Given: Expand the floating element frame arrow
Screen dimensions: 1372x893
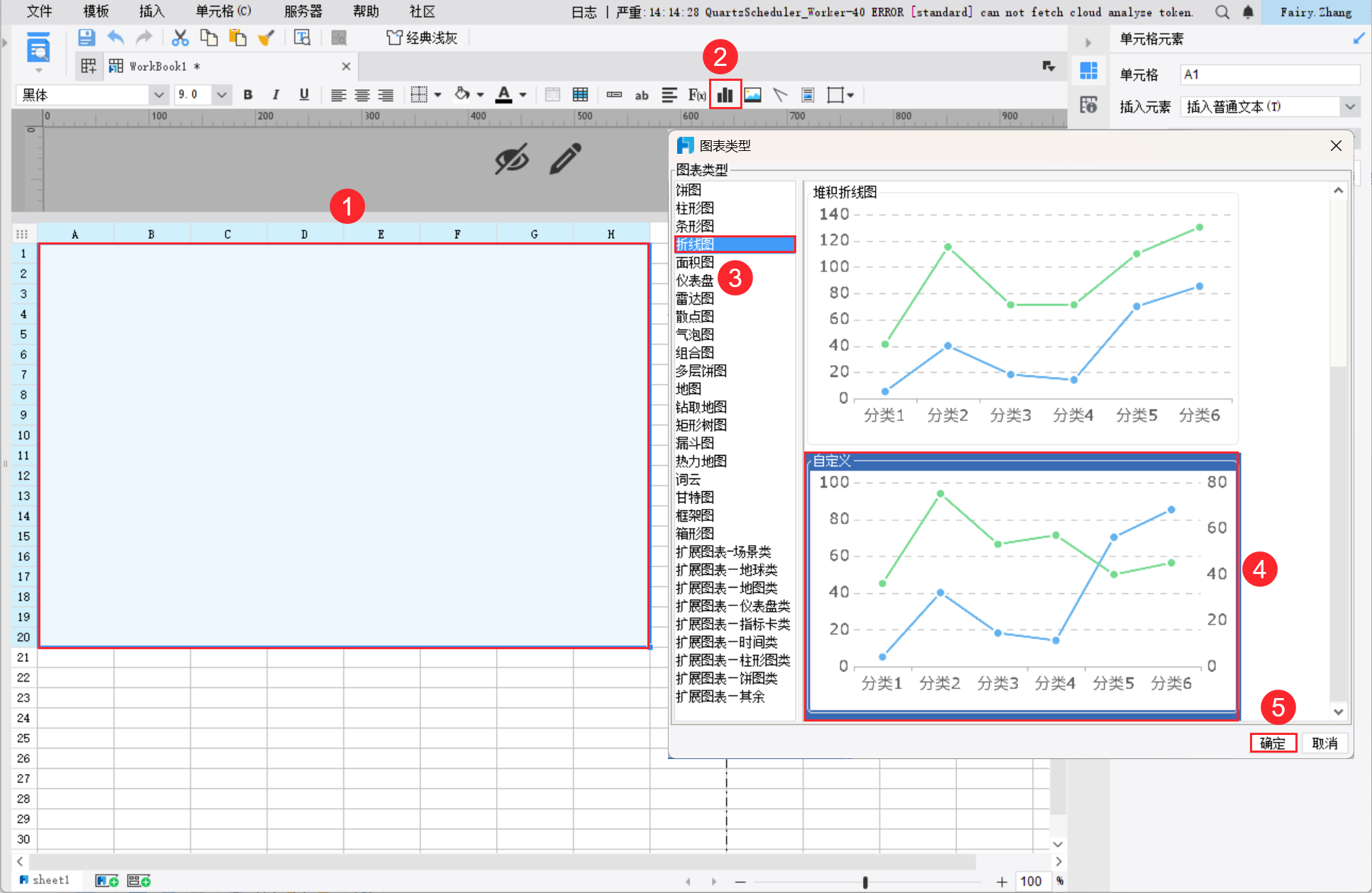Looking at the screenshot, I should (850, 95).
